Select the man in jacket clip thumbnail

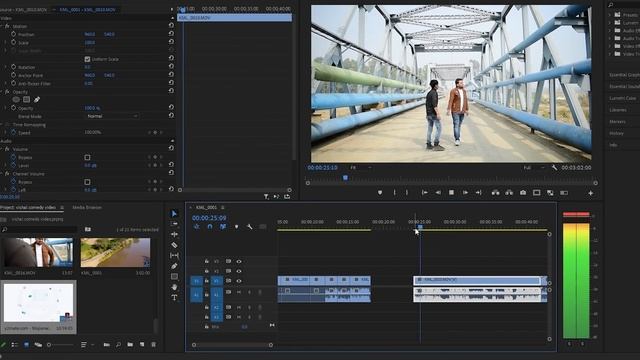click(38, 253)
